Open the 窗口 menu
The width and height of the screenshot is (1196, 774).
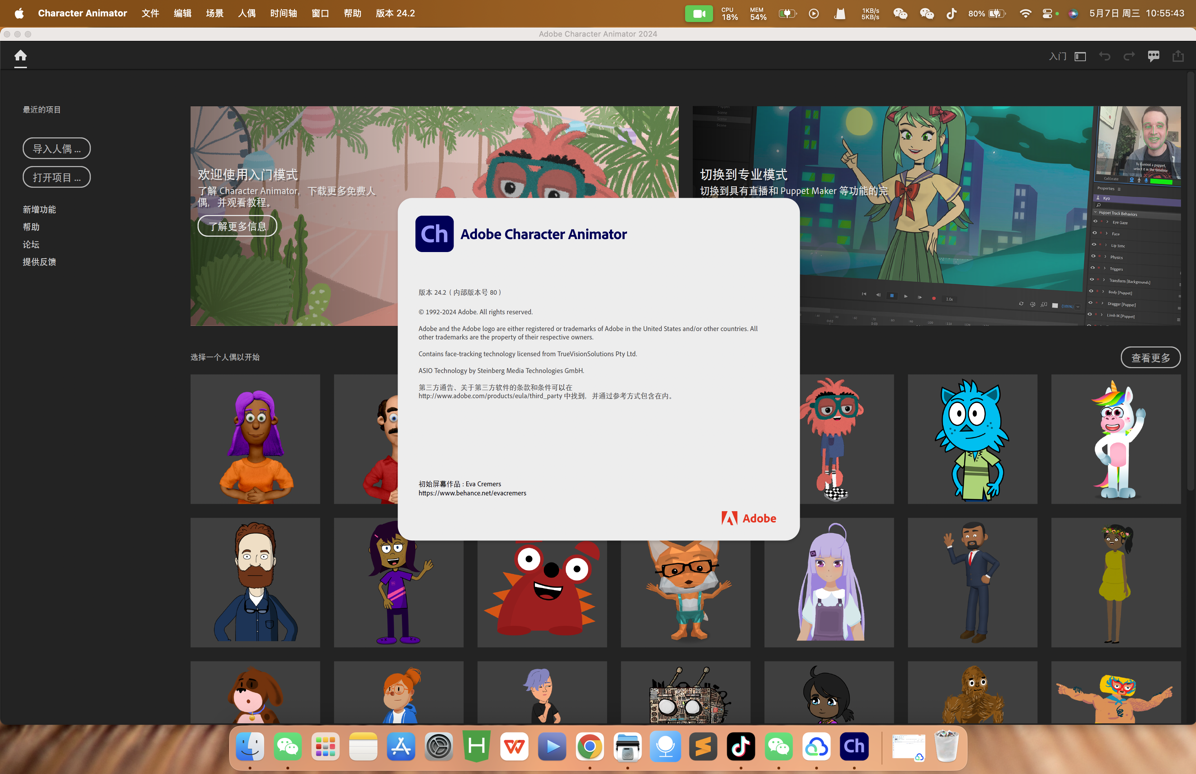[x=320, y=13]
